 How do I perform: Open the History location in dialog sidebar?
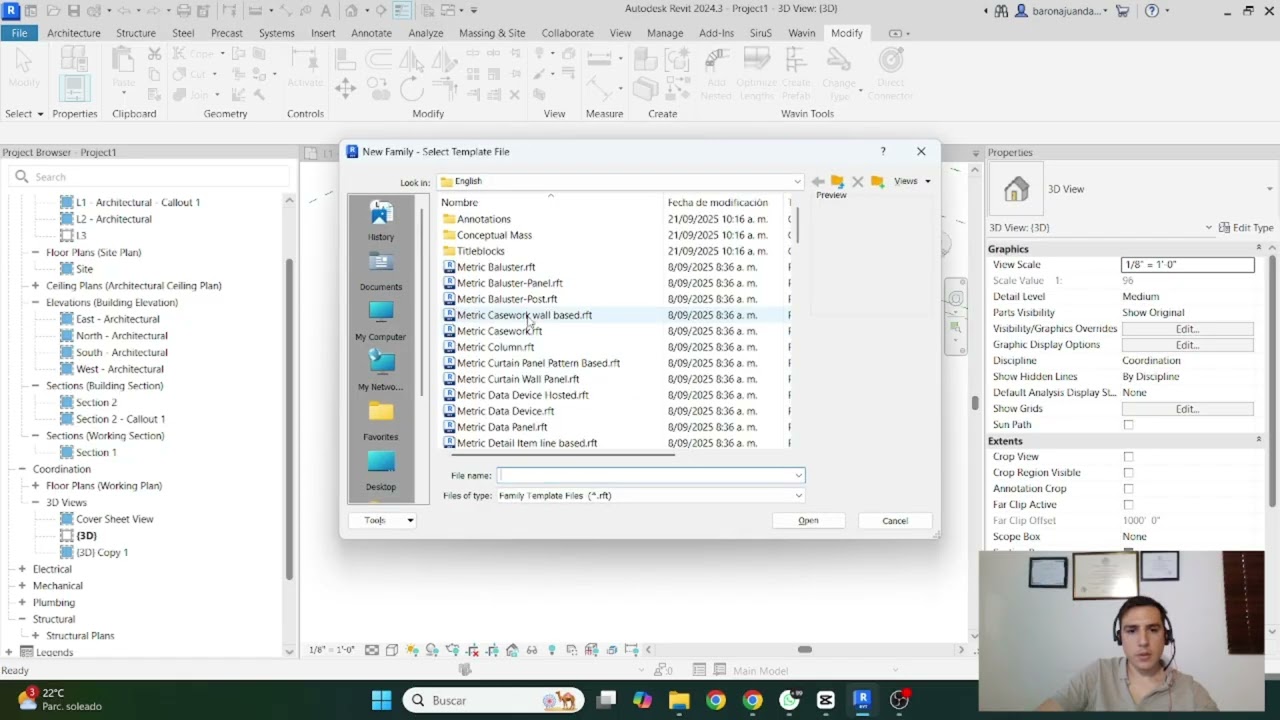(x=381, y=221)
